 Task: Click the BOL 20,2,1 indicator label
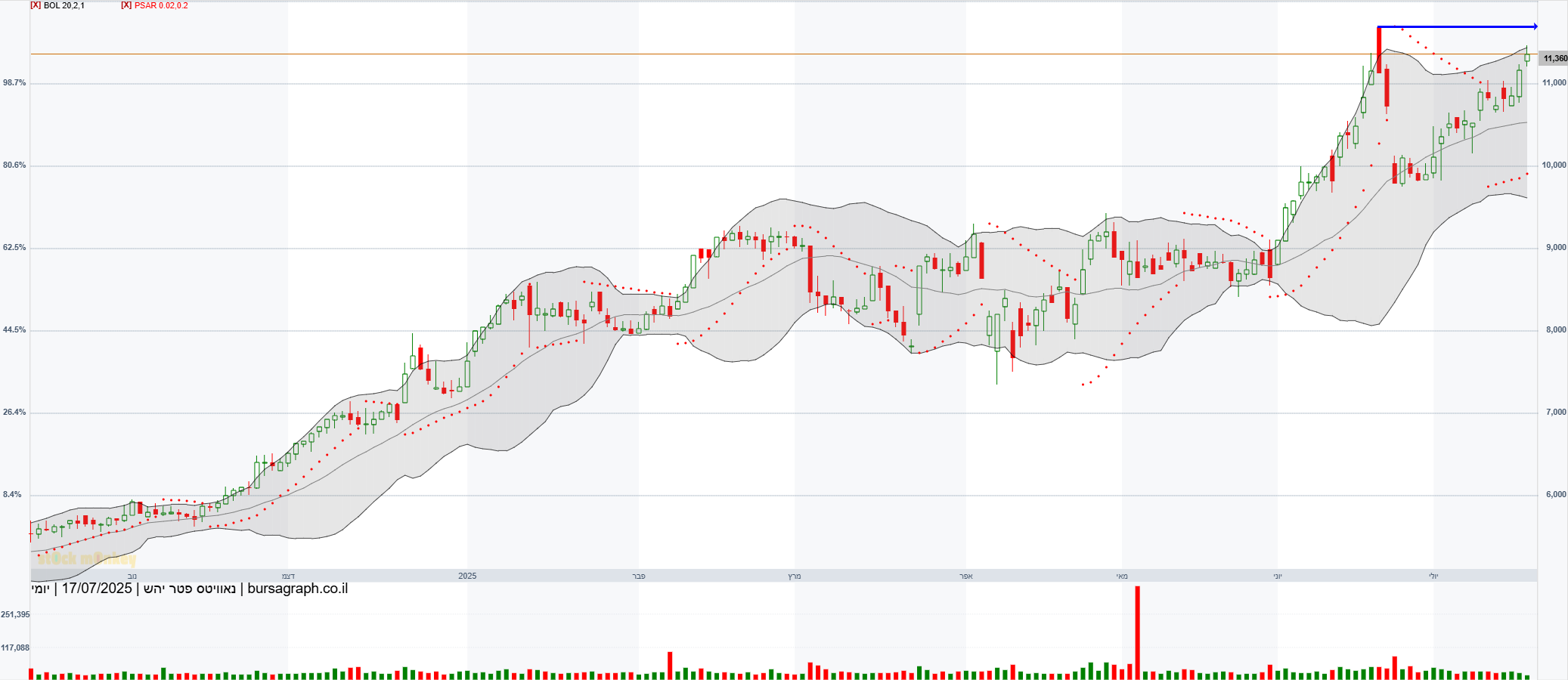pos(64,5)
